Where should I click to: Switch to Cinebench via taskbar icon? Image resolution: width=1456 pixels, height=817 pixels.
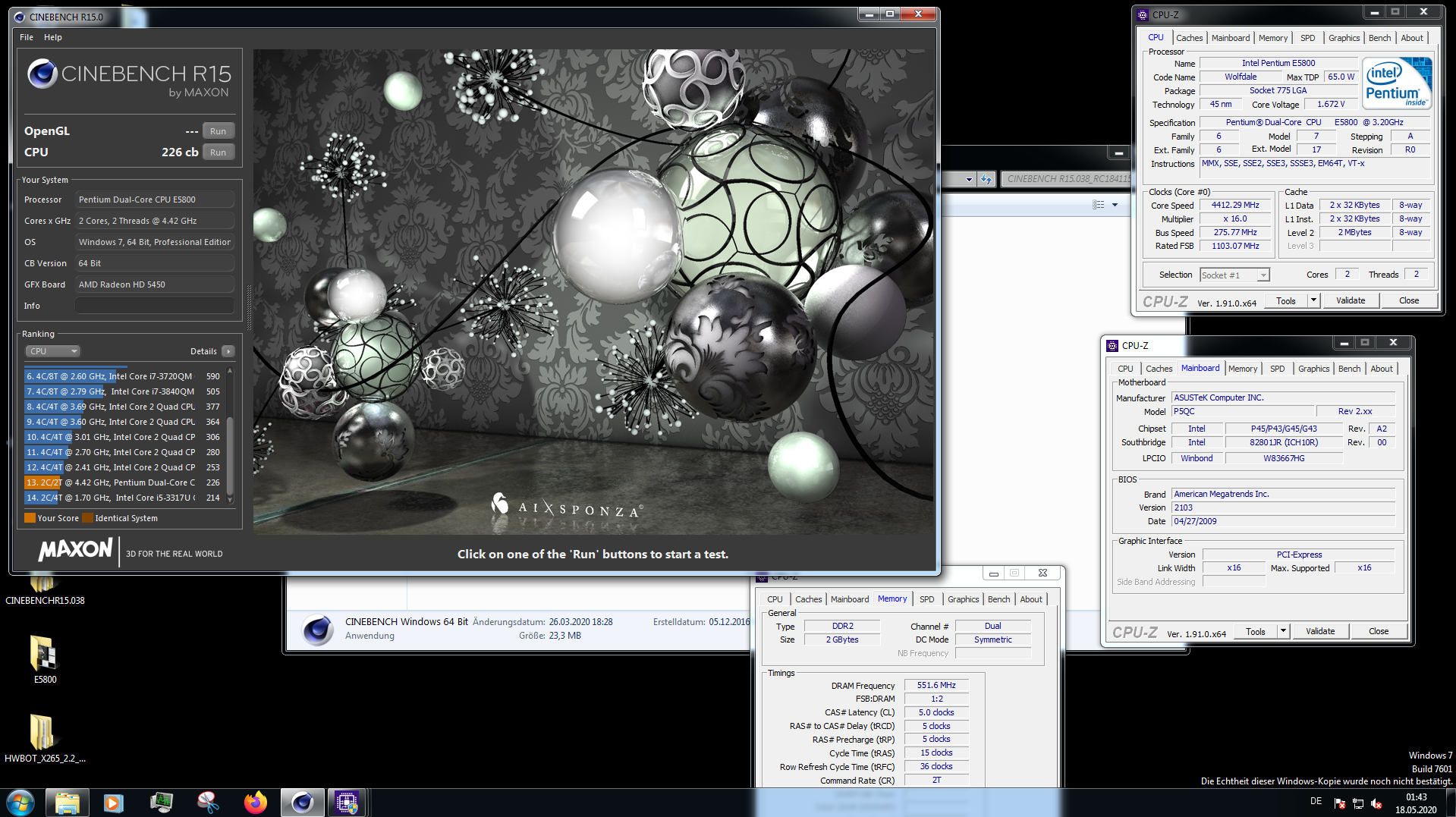[x=302, y=802]
